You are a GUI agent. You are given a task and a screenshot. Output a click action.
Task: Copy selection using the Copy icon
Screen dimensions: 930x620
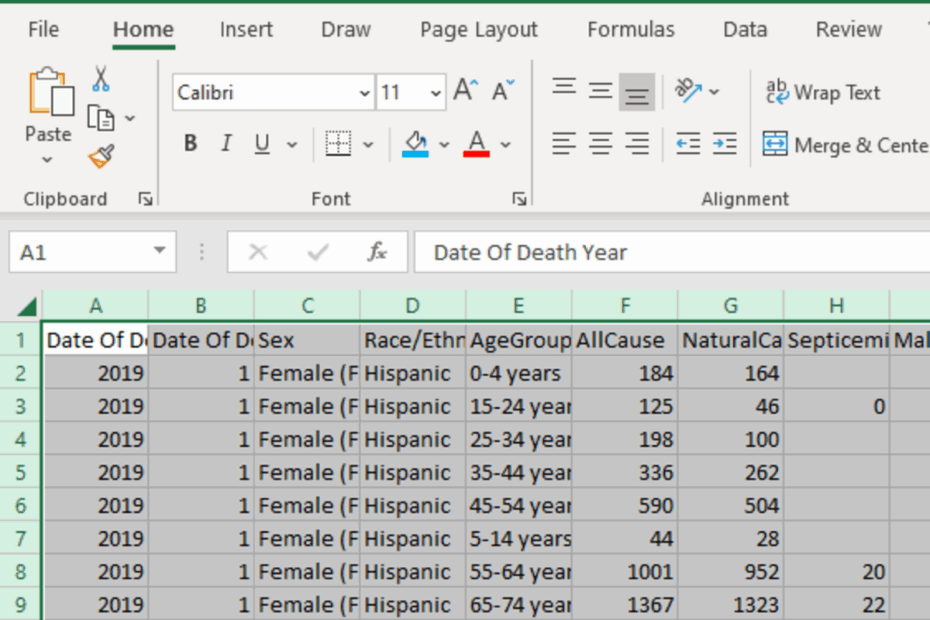101,118
